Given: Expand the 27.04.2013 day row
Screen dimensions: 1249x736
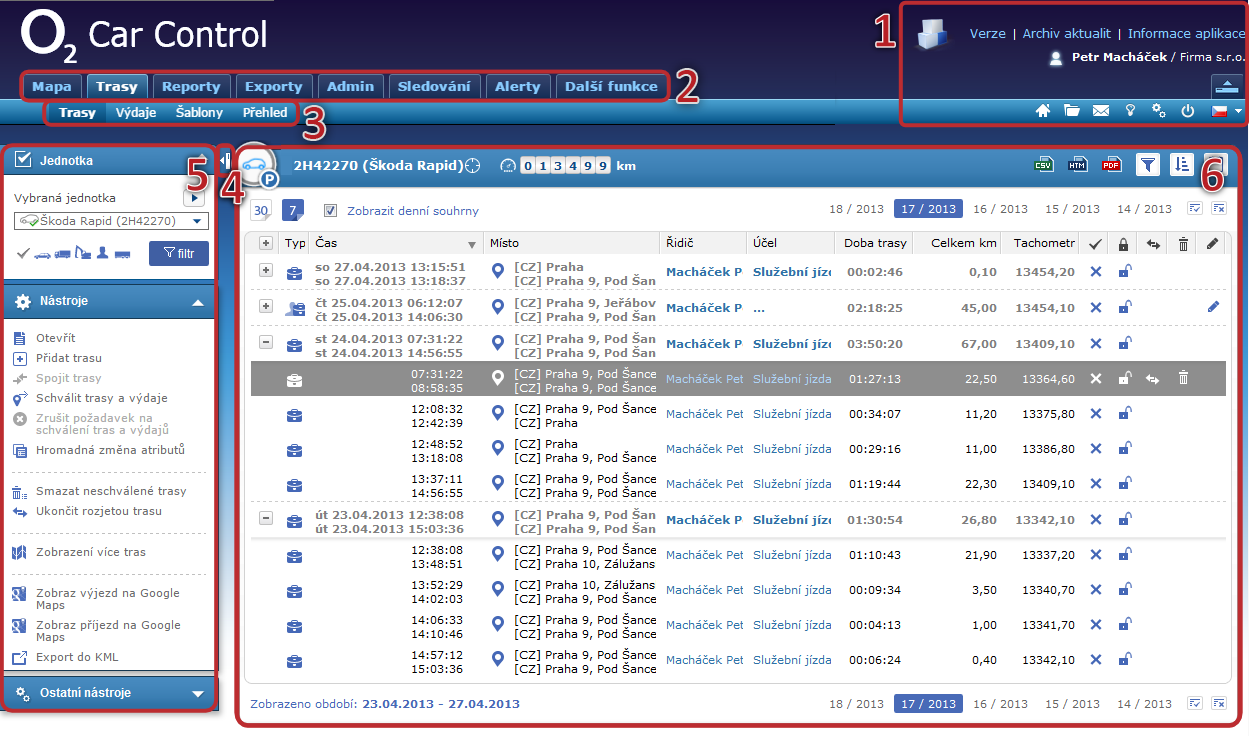Looking at the screenshot, I should [x=266, y=271].
